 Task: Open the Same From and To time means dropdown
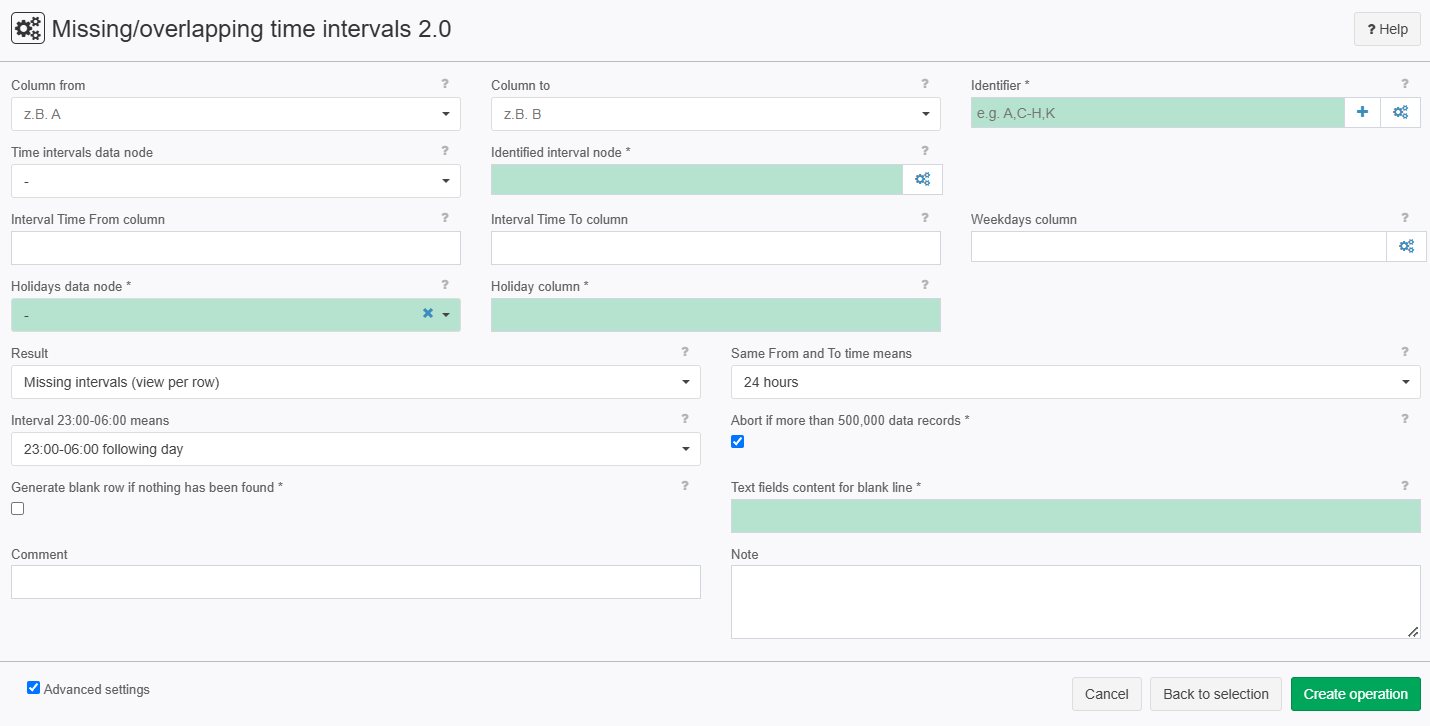[x=1076, y=382]
